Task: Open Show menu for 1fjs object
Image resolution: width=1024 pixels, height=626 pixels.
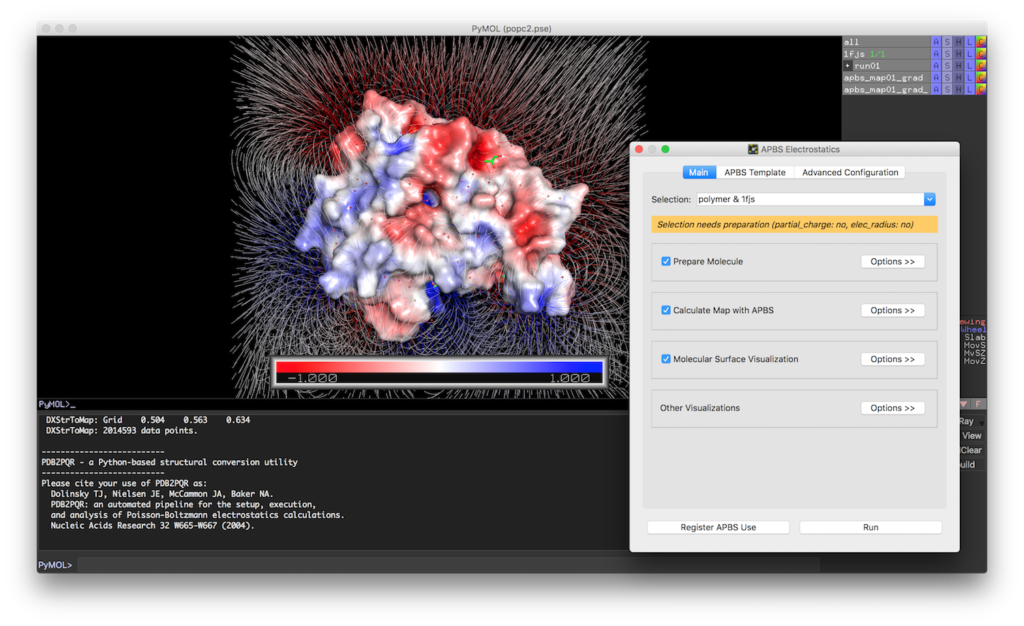Action: [947, 54]
